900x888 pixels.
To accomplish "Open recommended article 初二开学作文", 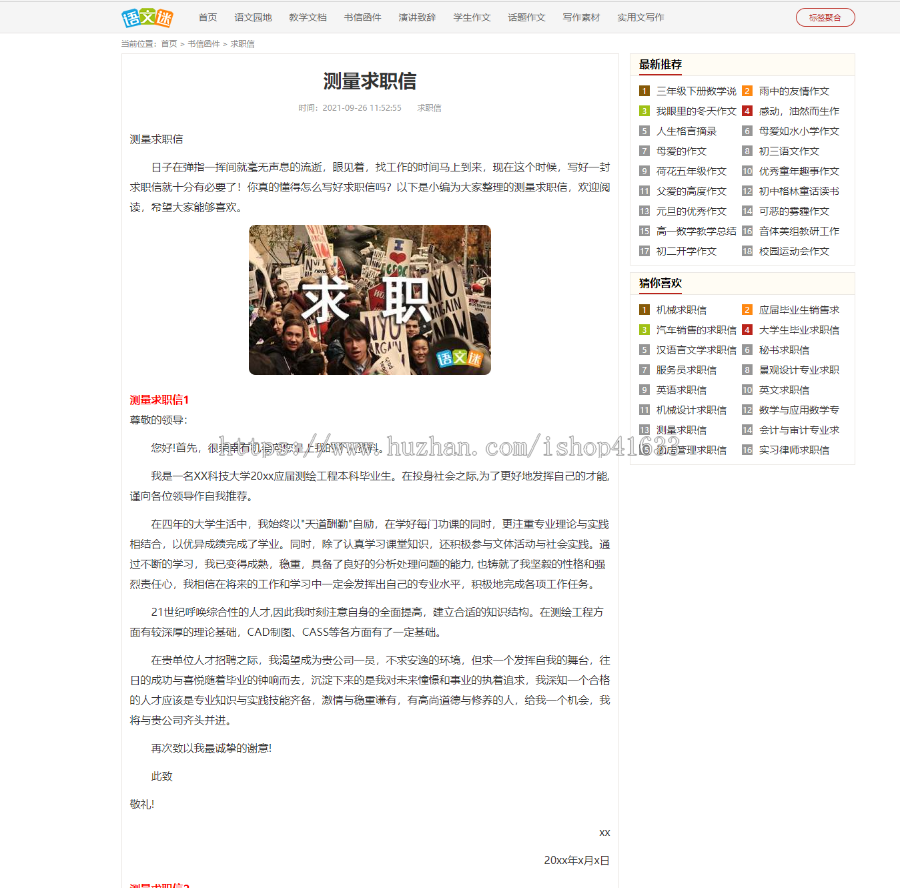I will coord(686,251).
